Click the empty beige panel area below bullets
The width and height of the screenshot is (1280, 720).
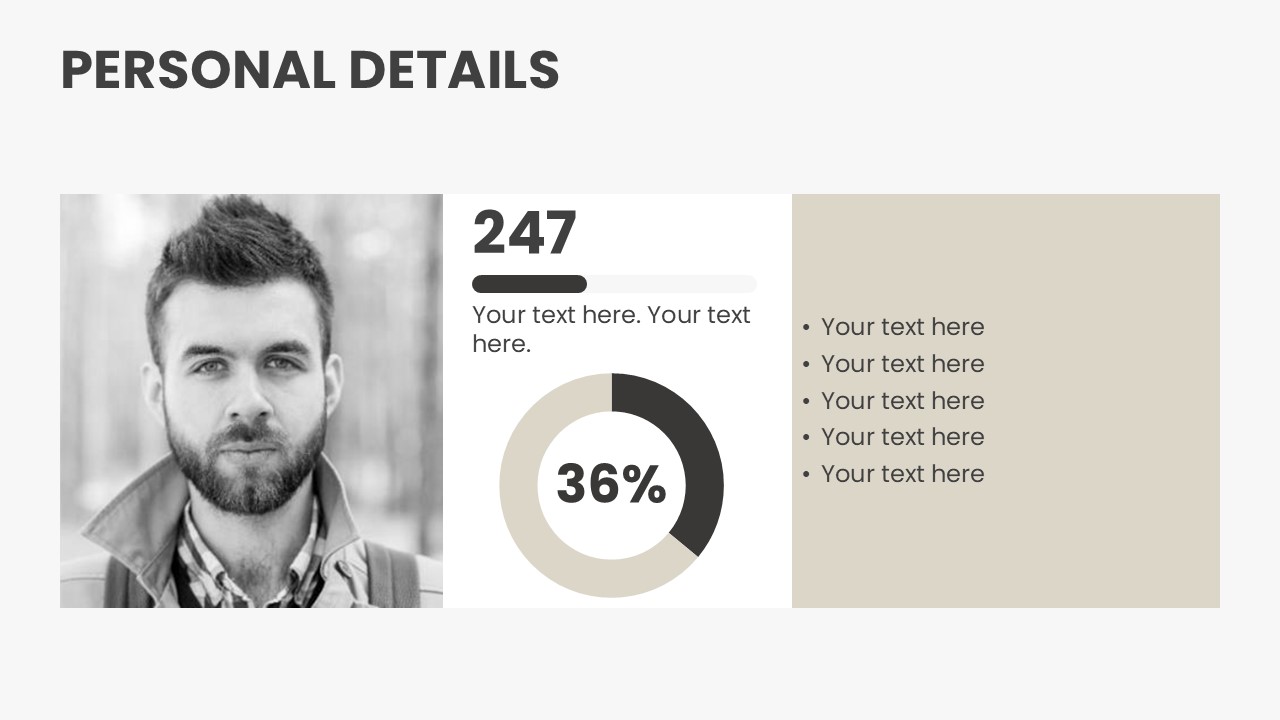(x=1006, y=550)
